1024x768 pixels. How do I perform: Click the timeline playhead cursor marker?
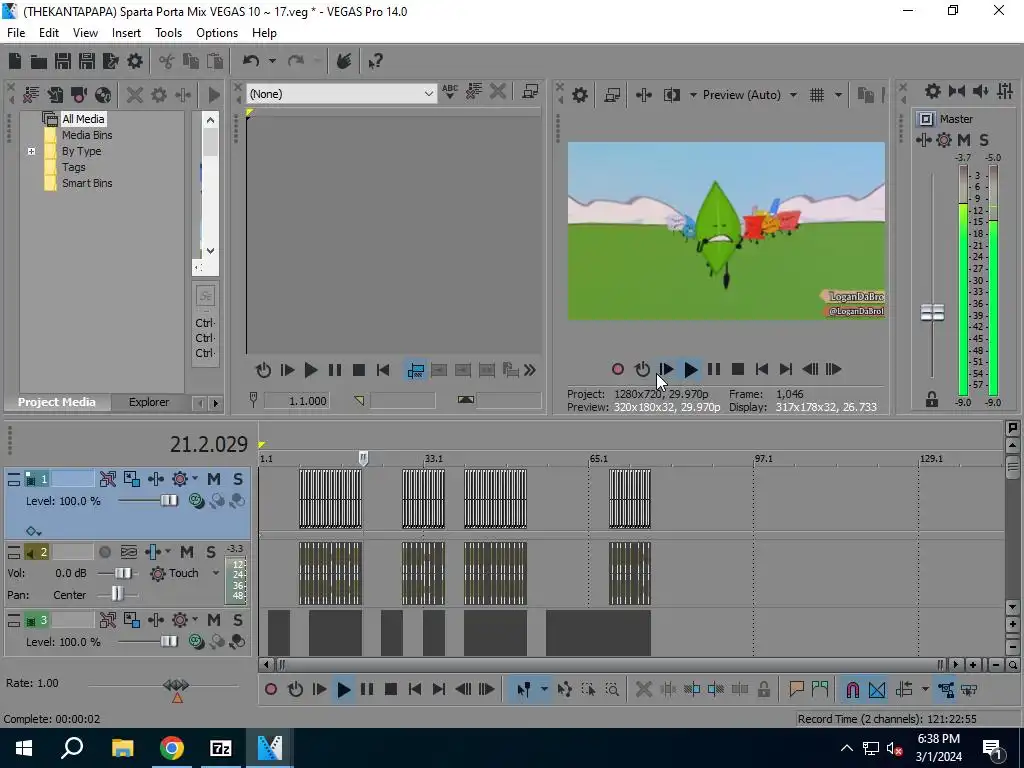coord(363,458)
